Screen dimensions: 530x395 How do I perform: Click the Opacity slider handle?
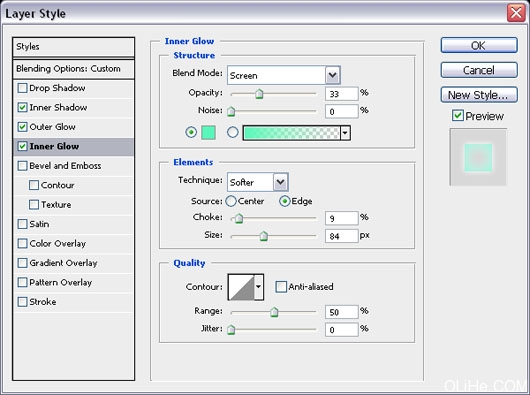coord(259,94)
